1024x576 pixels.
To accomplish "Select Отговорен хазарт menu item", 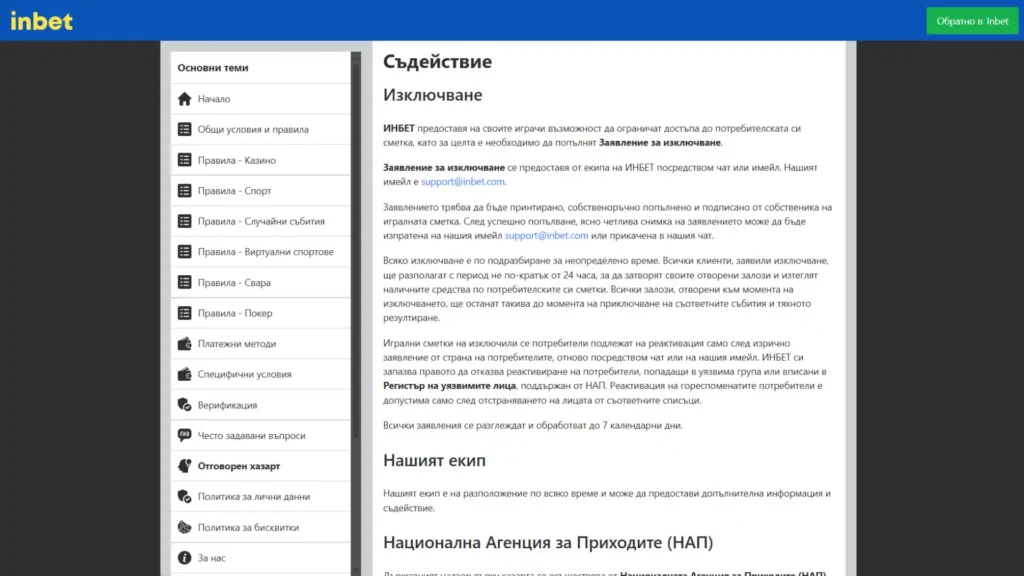I will (x=261, y=466).
